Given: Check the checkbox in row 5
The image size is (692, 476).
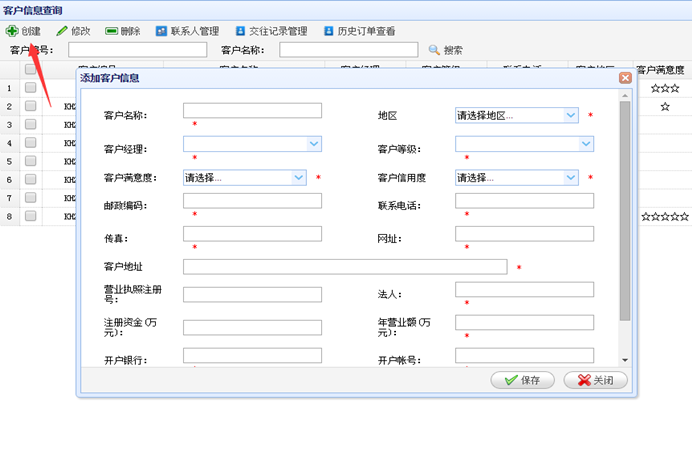Looking at the screenshot, I should (30, 161).
